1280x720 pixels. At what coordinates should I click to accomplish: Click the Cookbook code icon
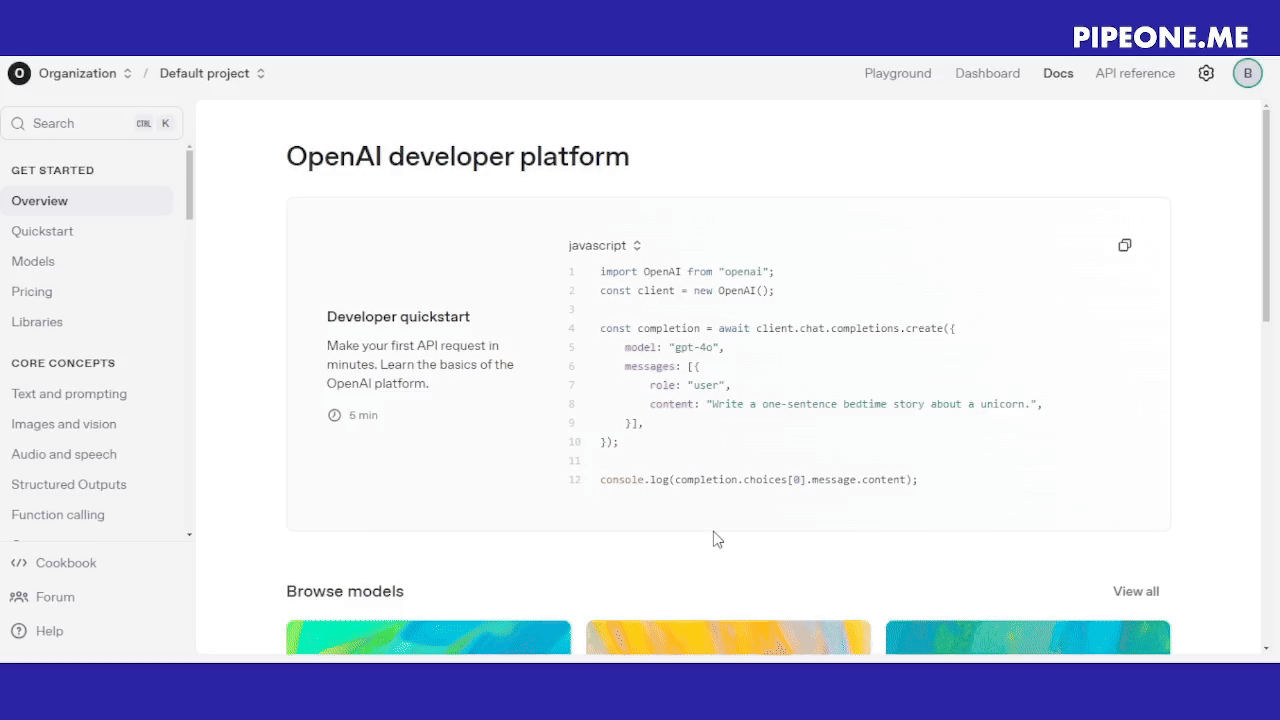coord(19,563)
